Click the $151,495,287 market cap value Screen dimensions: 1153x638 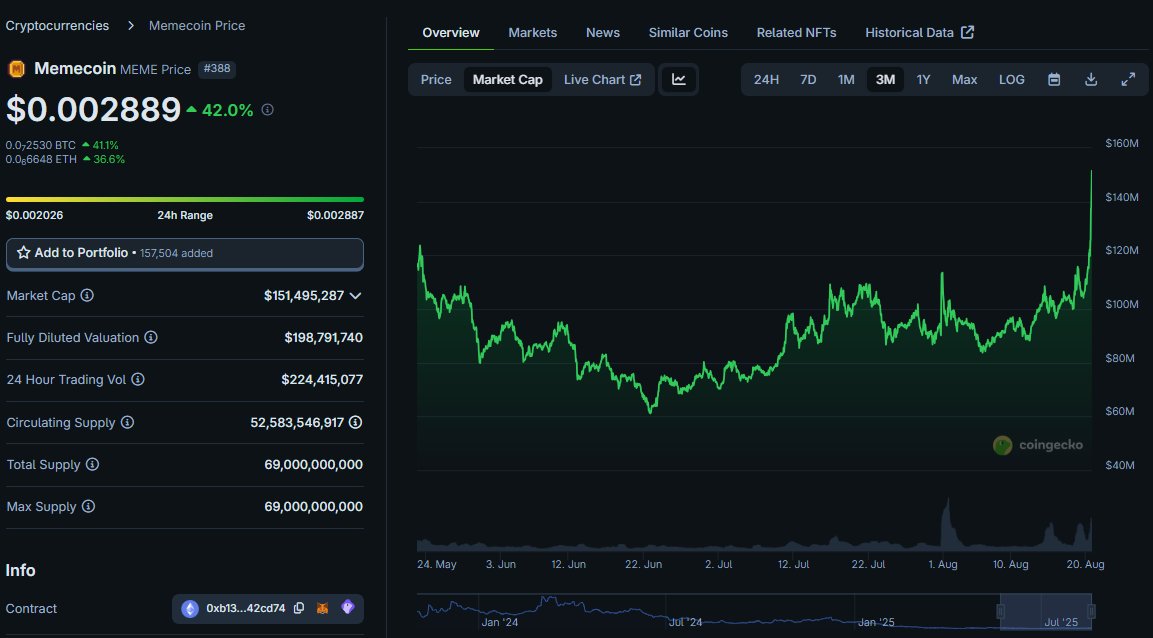(x=304, y=295)
